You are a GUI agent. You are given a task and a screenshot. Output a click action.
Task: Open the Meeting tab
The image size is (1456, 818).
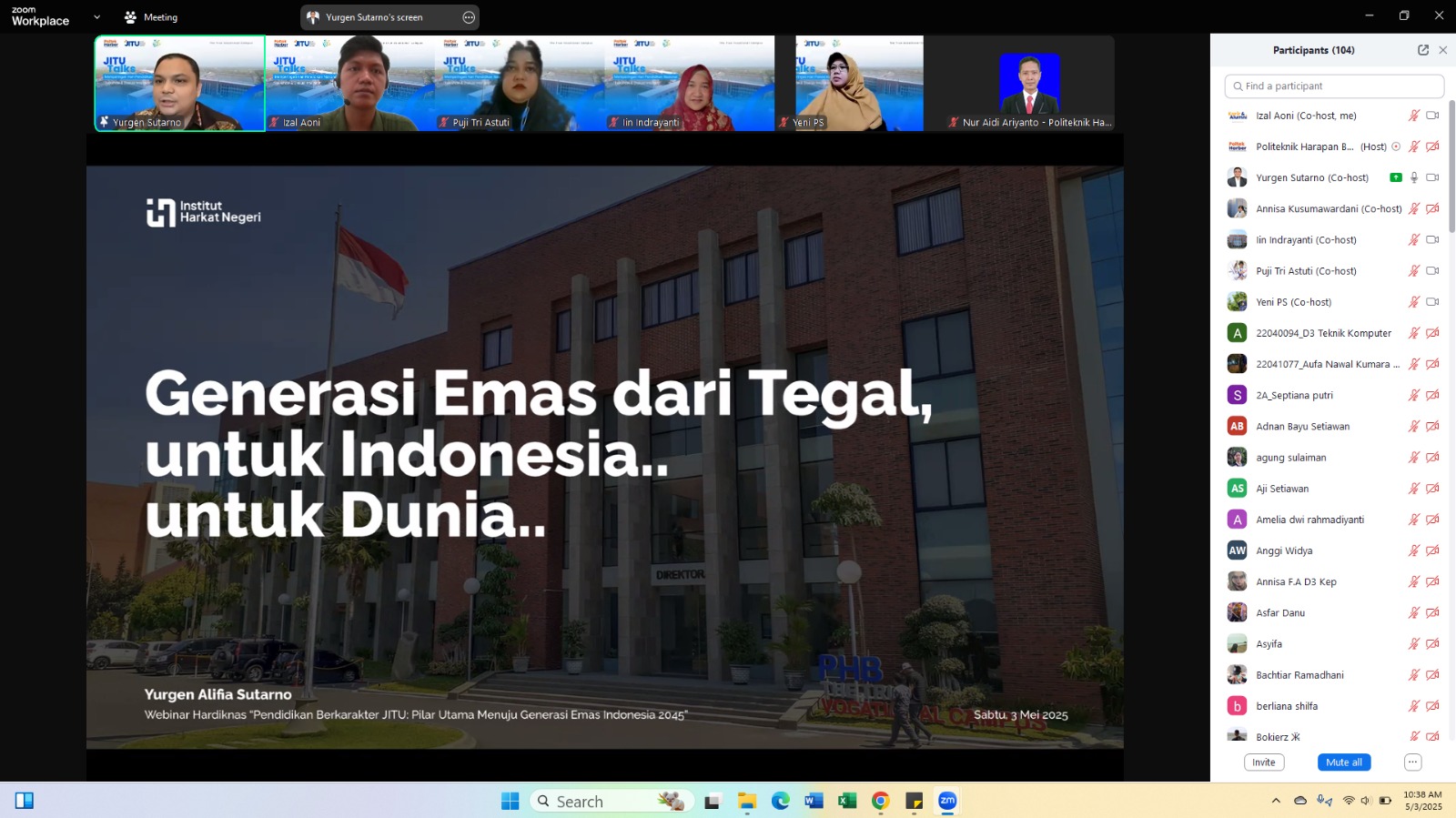click(151, 17)
